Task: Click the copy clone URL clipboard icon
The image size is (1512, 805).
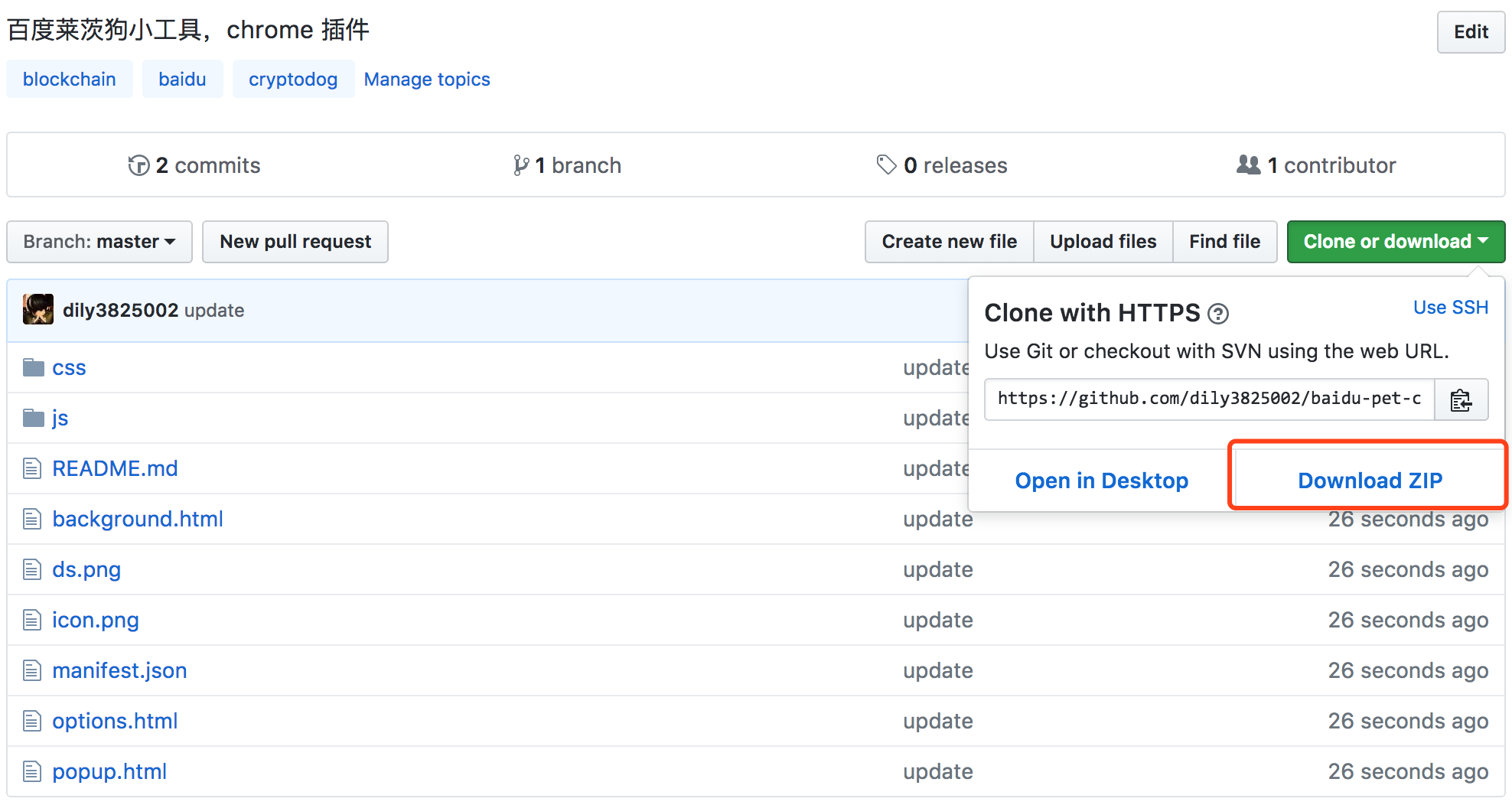Action: (x=1461, y=399)
